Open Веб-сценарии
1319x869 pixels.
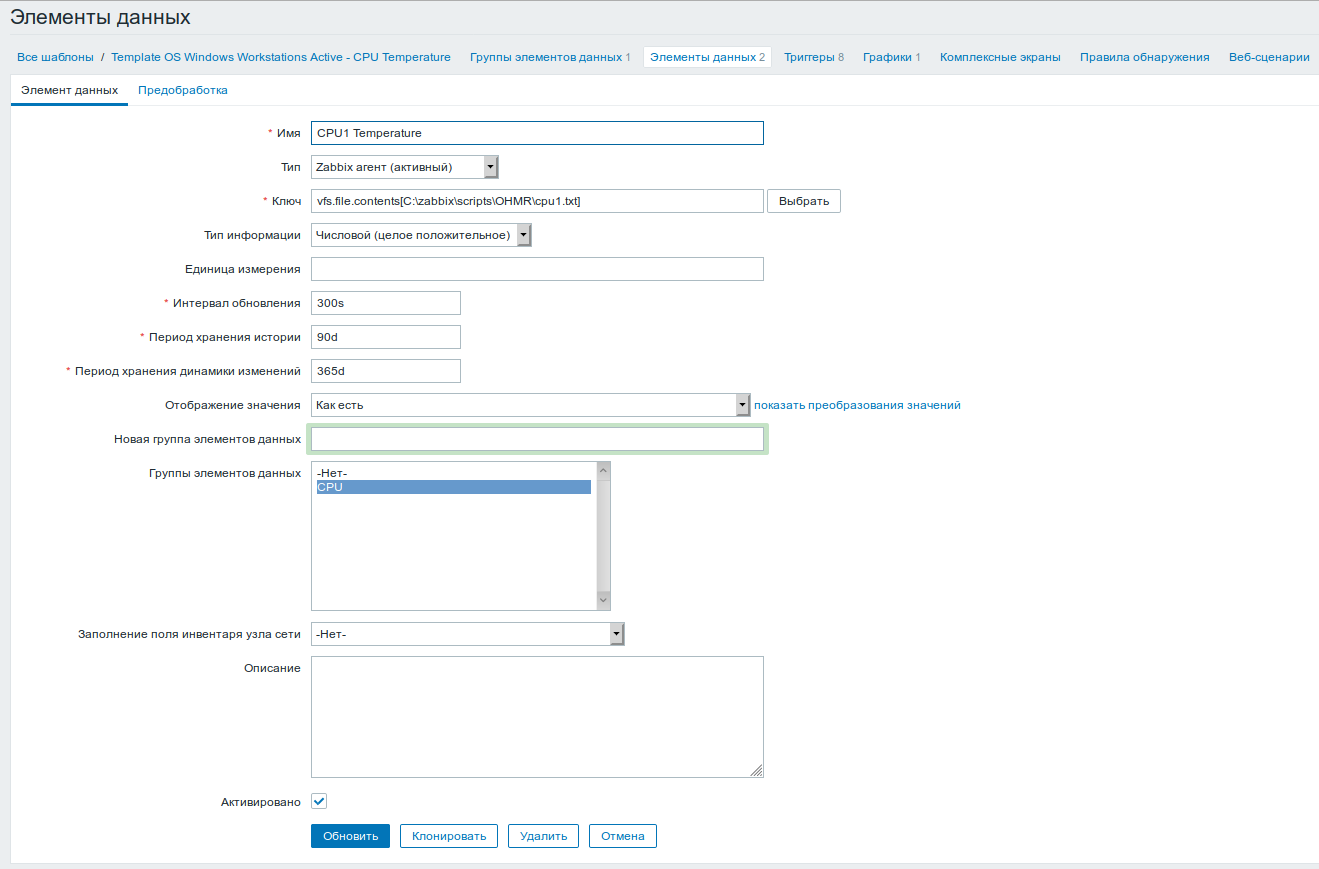coord(1269,57)
